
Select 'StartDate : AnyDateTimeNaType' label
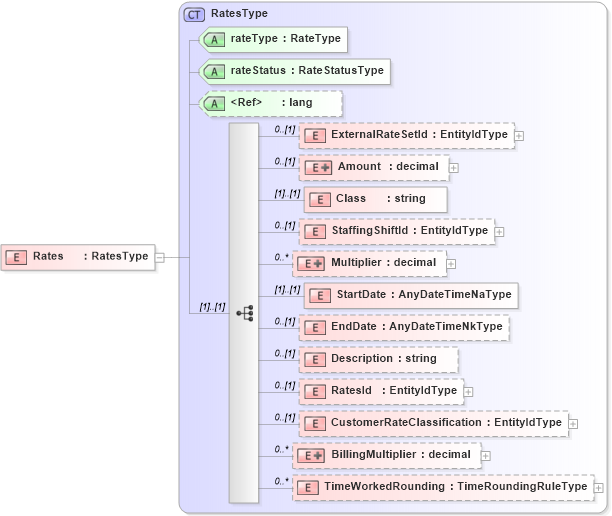coord(424,294)
